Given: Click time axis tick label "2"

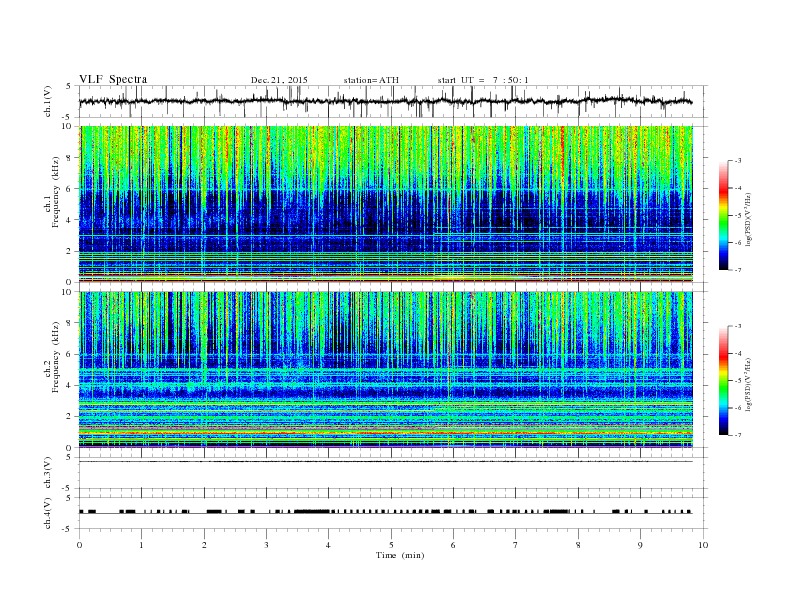Looking at the screenshot, I should pos(204,545).
